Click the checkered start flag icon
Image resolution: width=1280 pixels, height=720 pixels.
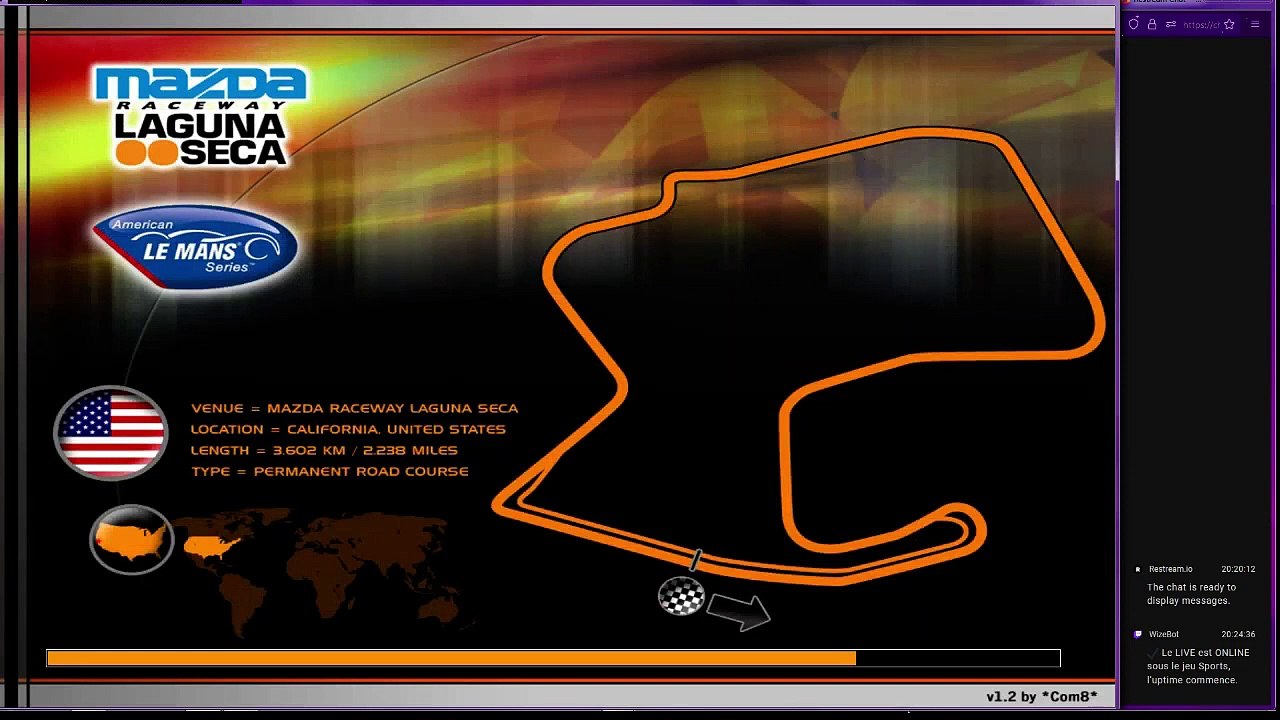point(681,596)
